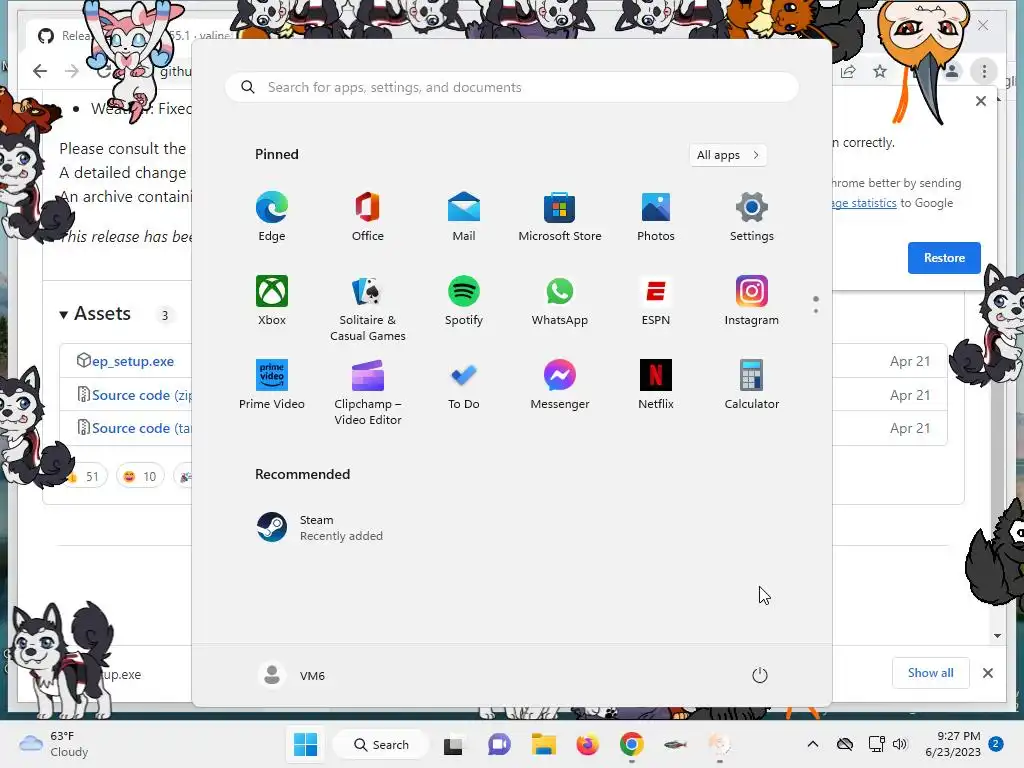Go to next page of pinned apps

[816, 311]
